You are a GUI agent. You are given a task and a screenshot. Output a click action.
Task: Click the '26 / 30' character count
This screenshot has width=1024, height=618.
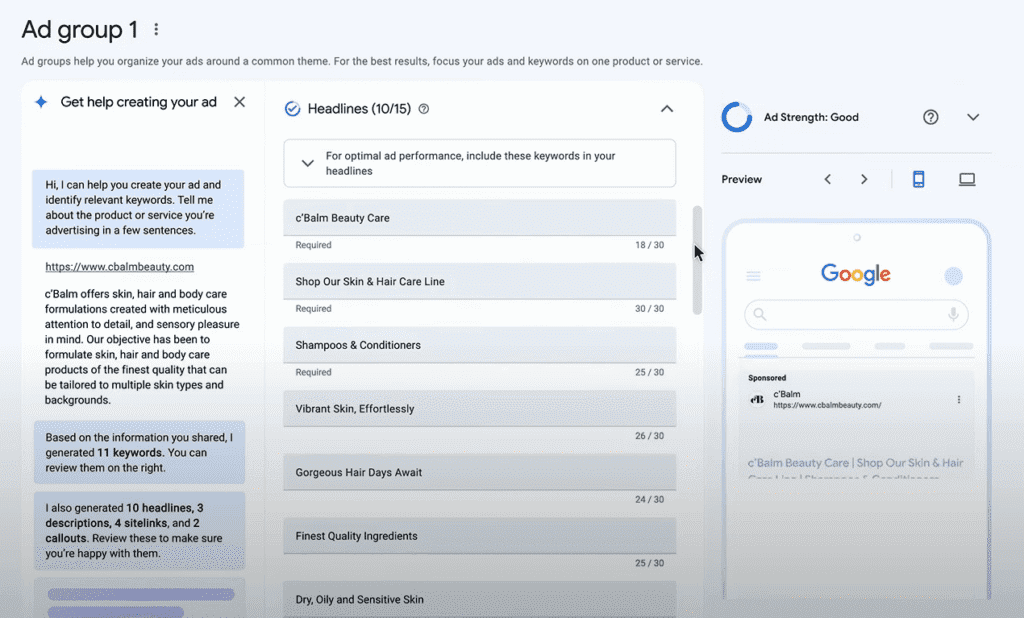point(649,436)
